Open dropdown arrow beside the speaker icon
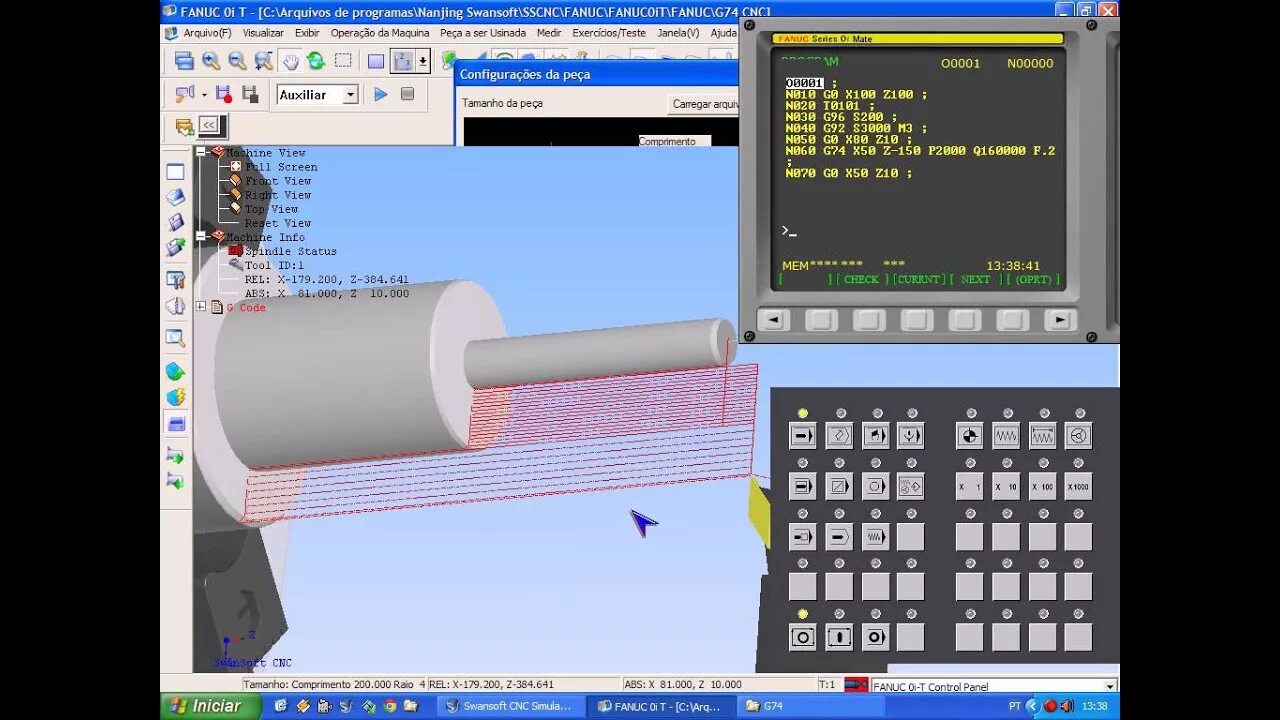This screenshot has height=720, width=1280. (204, 94)
